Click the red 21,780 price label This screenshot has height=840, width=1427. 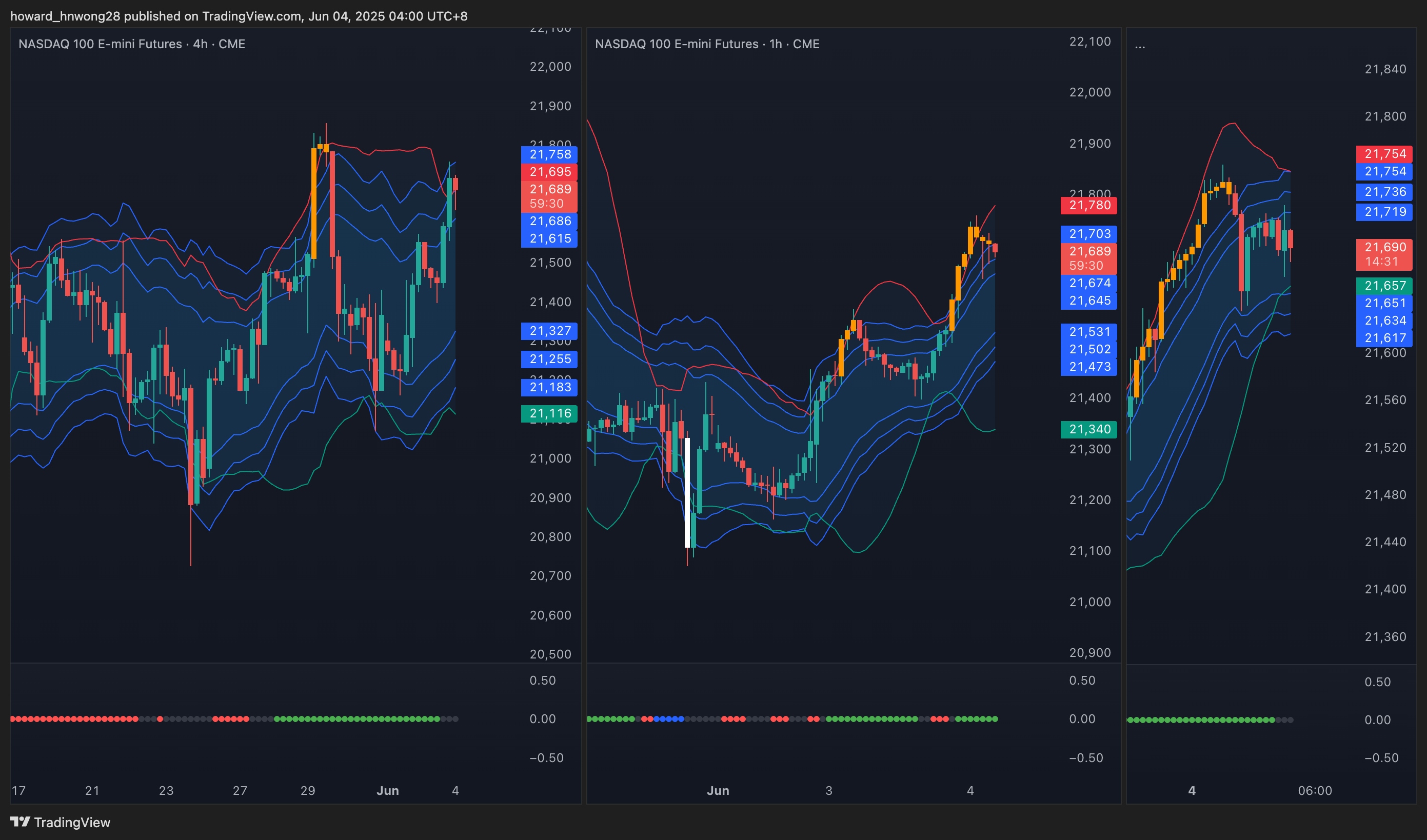(x=1089, y=205)
